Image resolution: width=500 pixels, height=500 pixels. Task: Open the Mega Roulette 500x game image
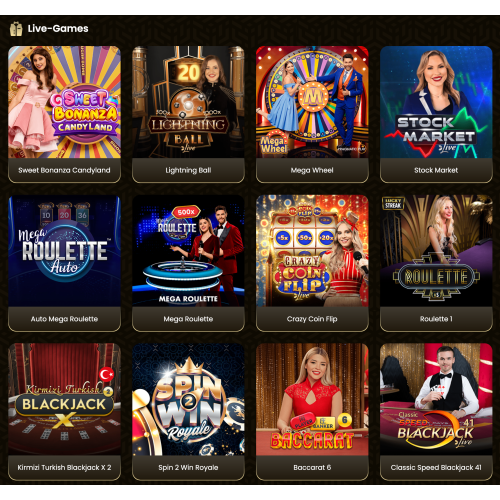coord(188,251)
